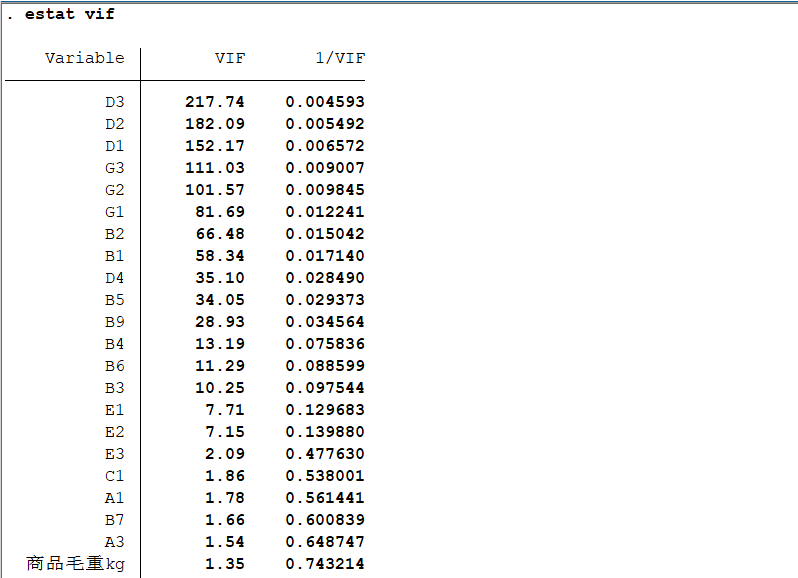Select variable name B3

115,388
